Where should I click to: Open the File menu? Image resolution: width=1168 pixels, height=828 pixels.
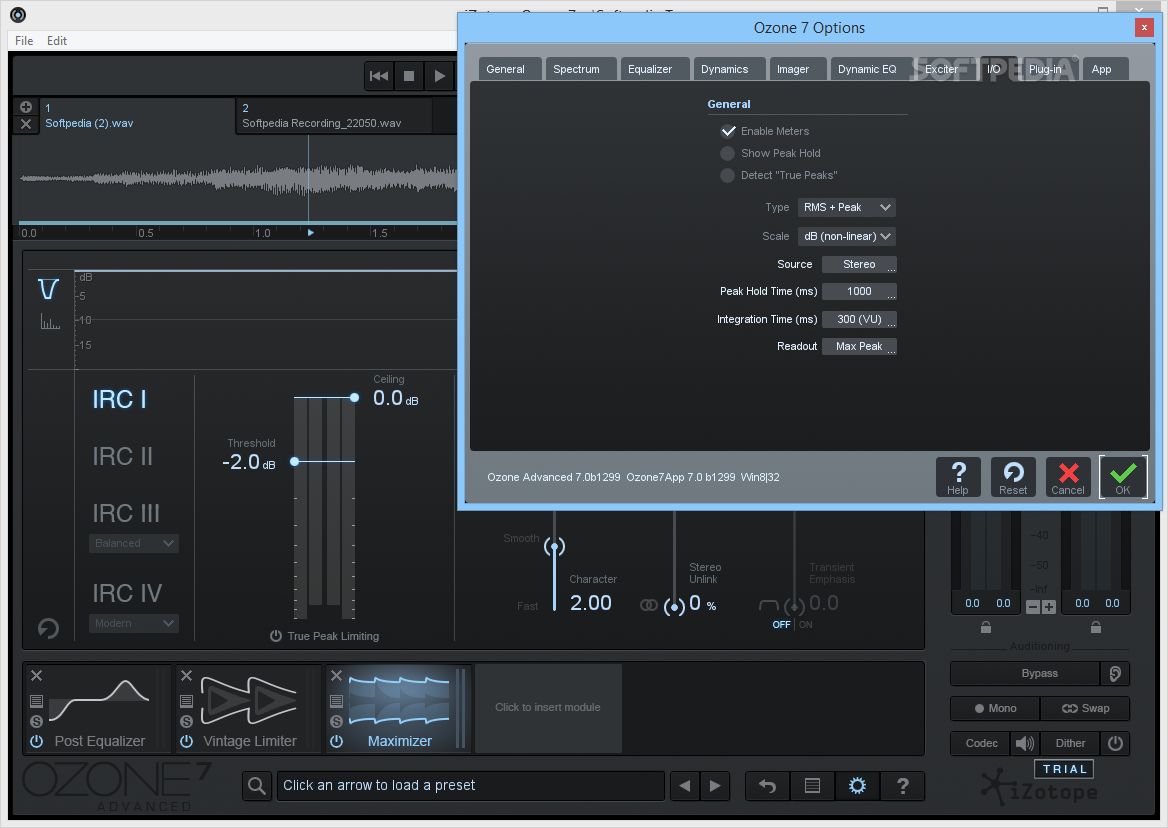[x=24, y=41]
